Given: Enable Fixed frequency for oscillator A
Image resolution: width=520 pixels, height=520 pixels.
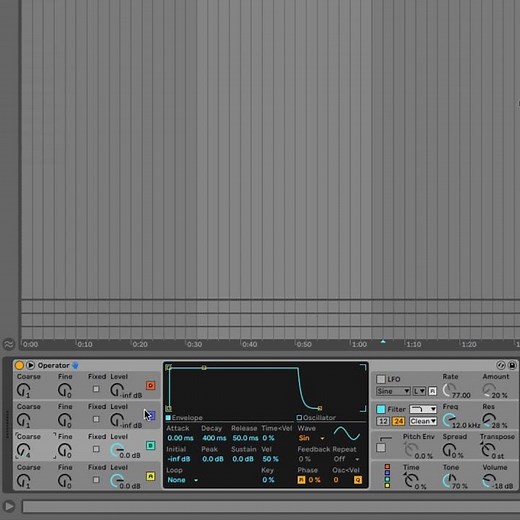Looking at the screenshot, I should click(96, 480).
